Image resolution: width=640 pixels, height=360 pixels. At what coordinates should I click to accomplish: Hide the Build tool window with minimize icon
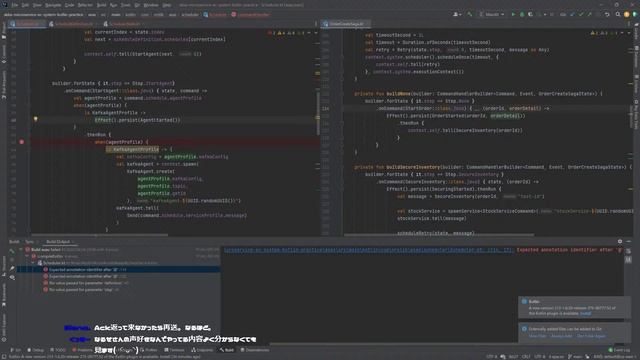[x=629, y=241]
